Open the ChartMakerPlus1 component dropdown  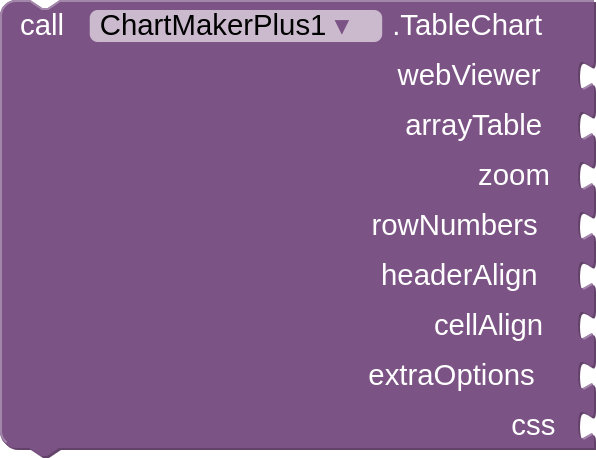point(236,26)
